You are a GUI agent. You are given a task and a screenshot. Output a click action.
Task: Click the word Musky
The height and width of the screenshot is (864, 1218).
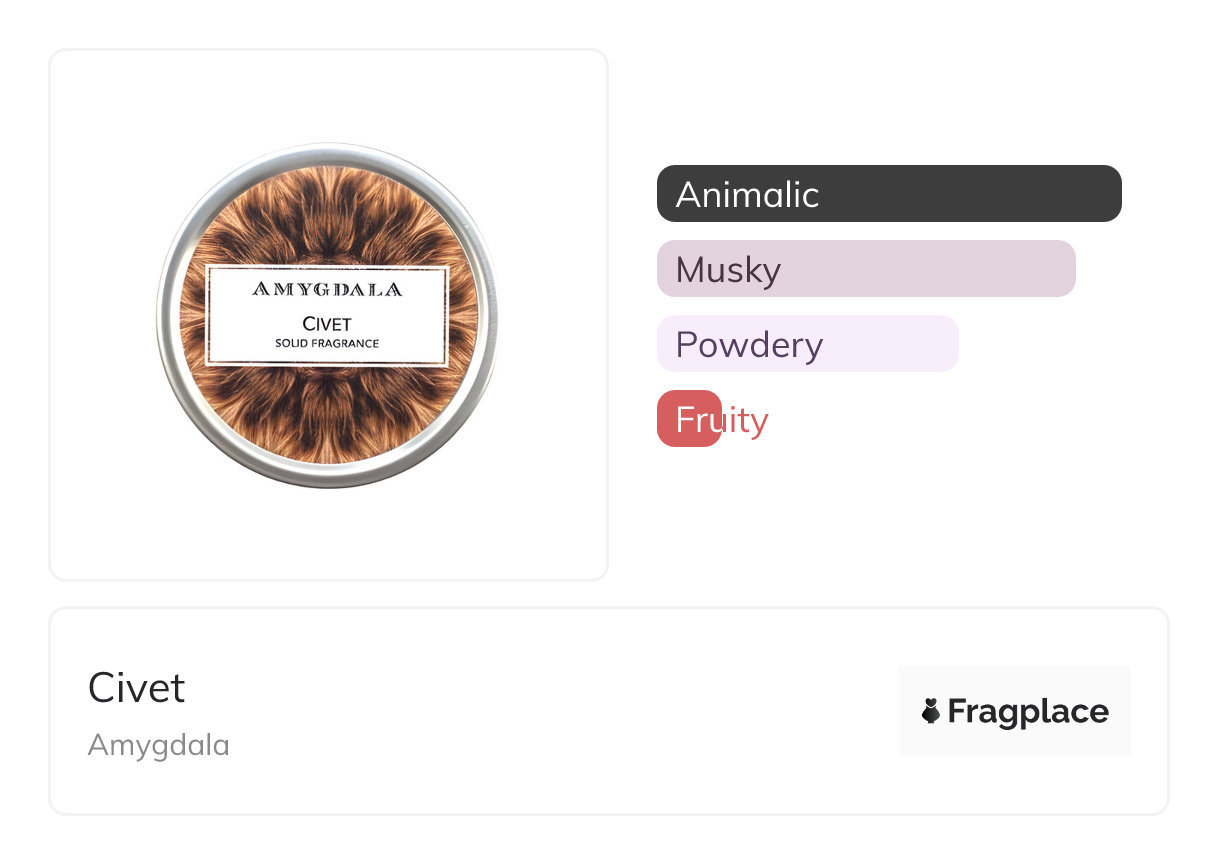(x=728, y=269)
